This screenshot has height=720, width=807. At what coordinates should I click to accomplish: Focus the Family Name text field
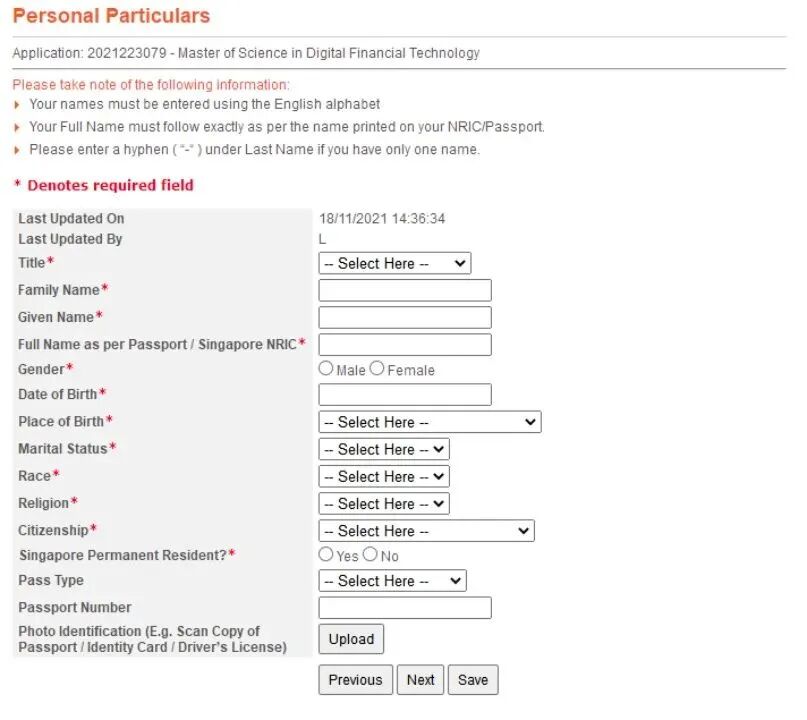click(x=405, y=290)
